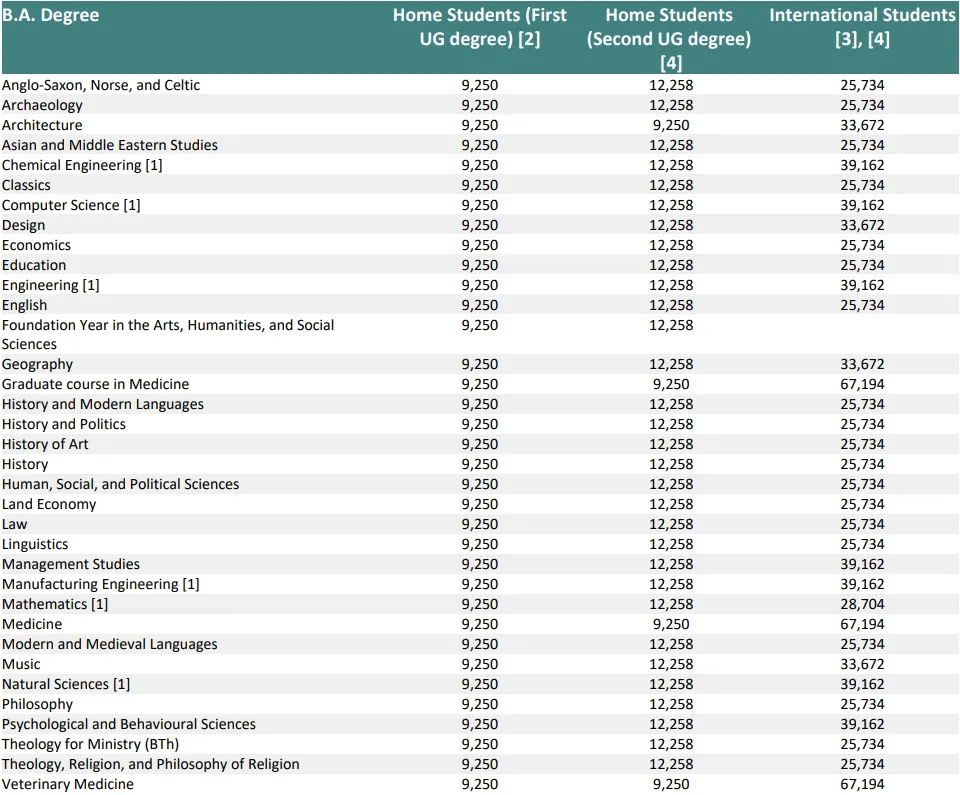The image size is (960, 795).
Task: Click Architecture's international fee 33,672
Action: tap(862, 125)
